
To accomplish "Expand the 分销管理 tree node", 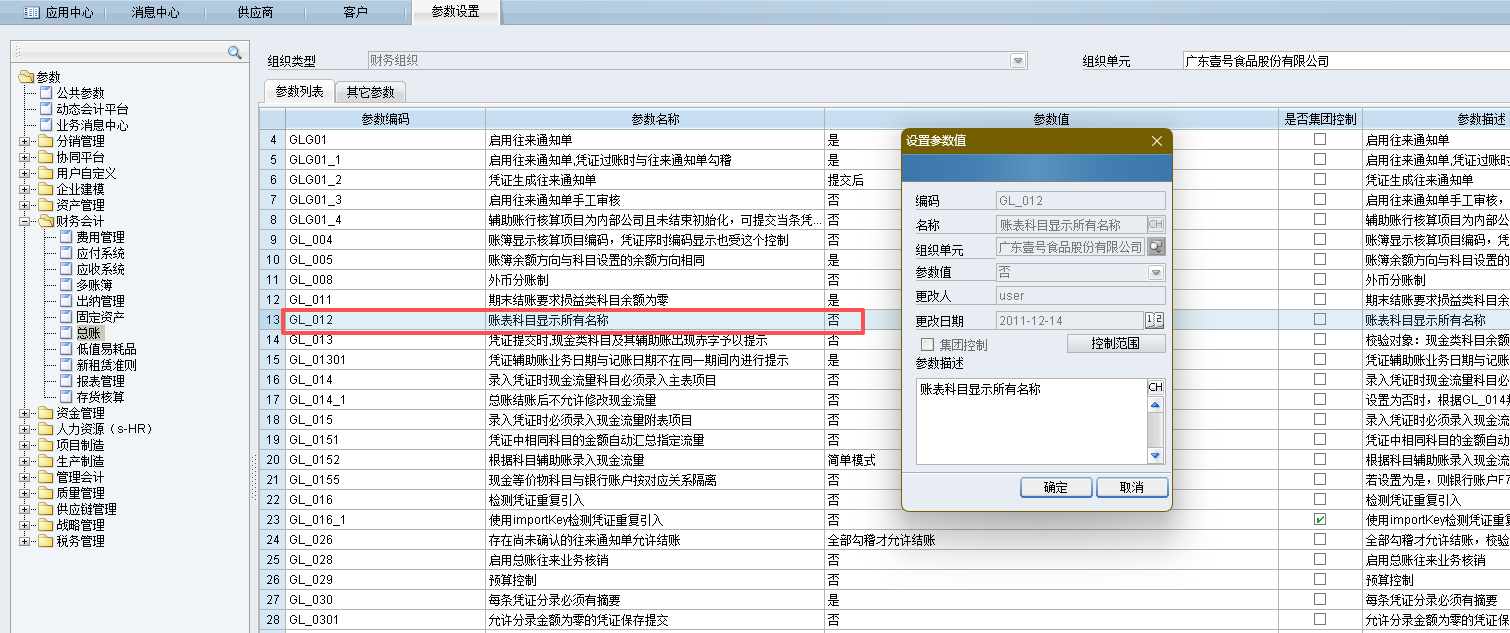I will pyautogui.click(x=24, y=141).
